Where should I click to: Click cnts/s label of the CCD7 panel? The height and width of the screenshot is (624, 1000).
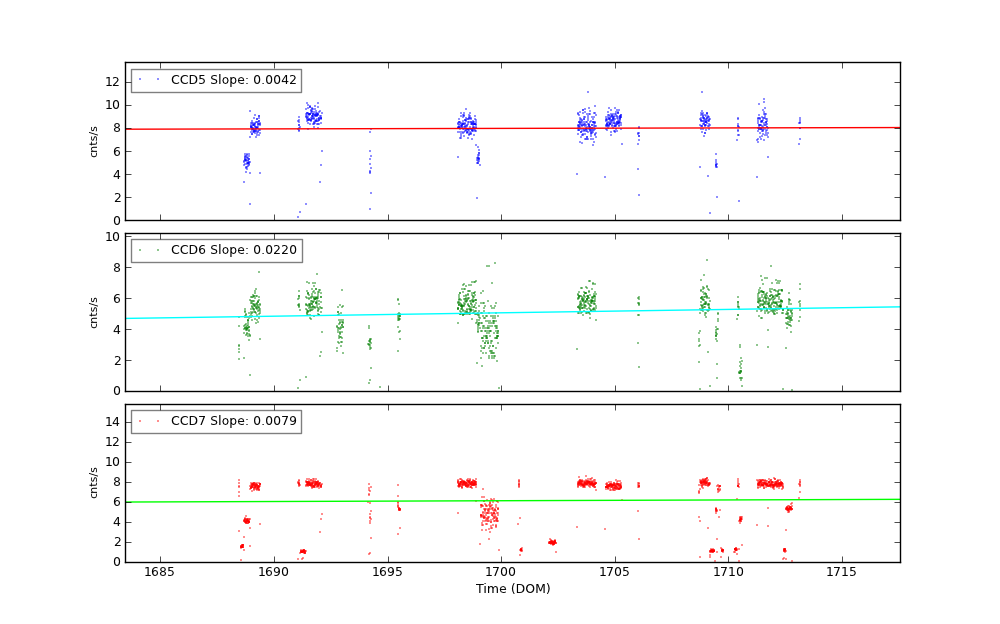point(95,483)
